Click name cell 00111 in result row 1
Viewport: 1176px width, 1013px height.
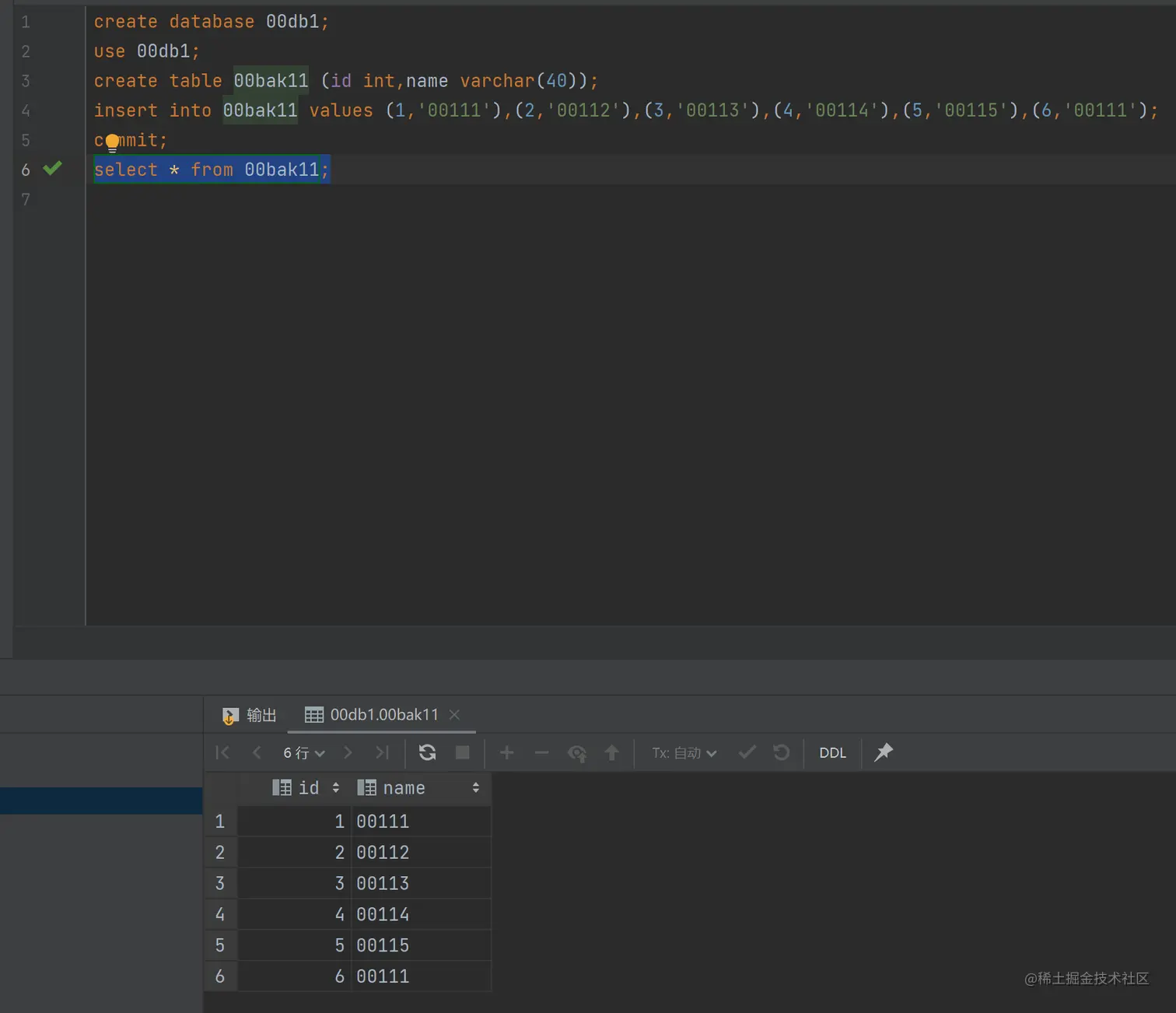tap(422, 821)
